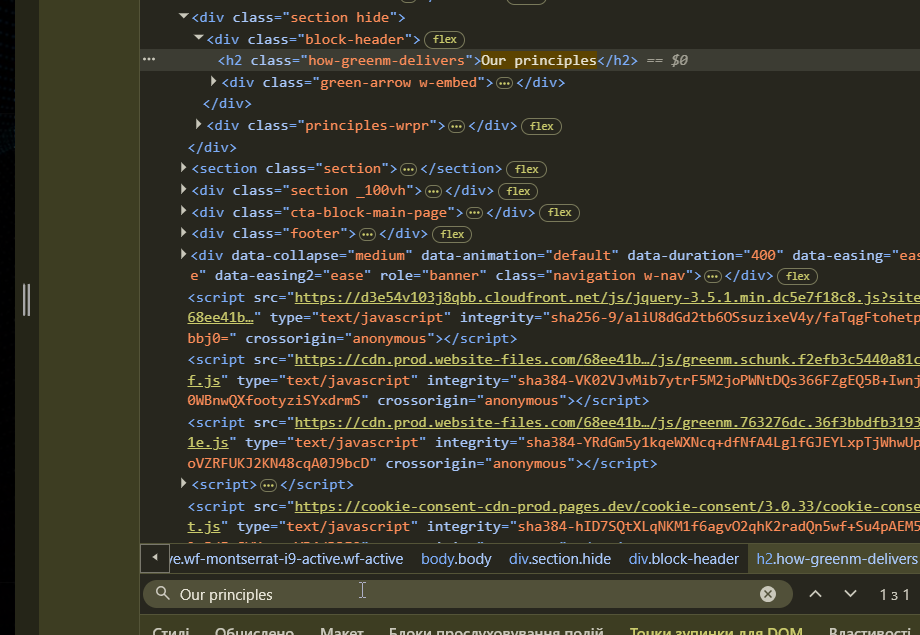Viewport: 920px width, 635px height.
Task: Expand ellipsis in inline script tag
Action: tap(268, 485)
